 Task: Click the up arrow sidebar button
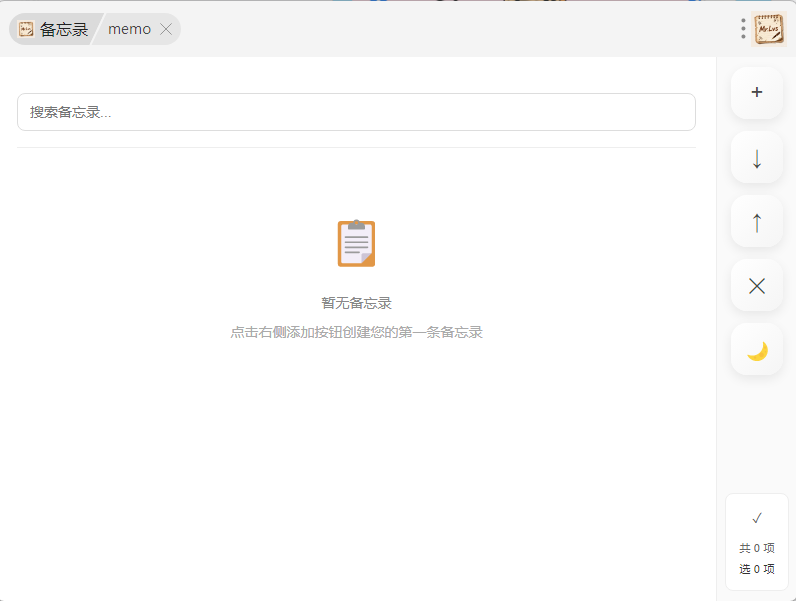point(756,222)
